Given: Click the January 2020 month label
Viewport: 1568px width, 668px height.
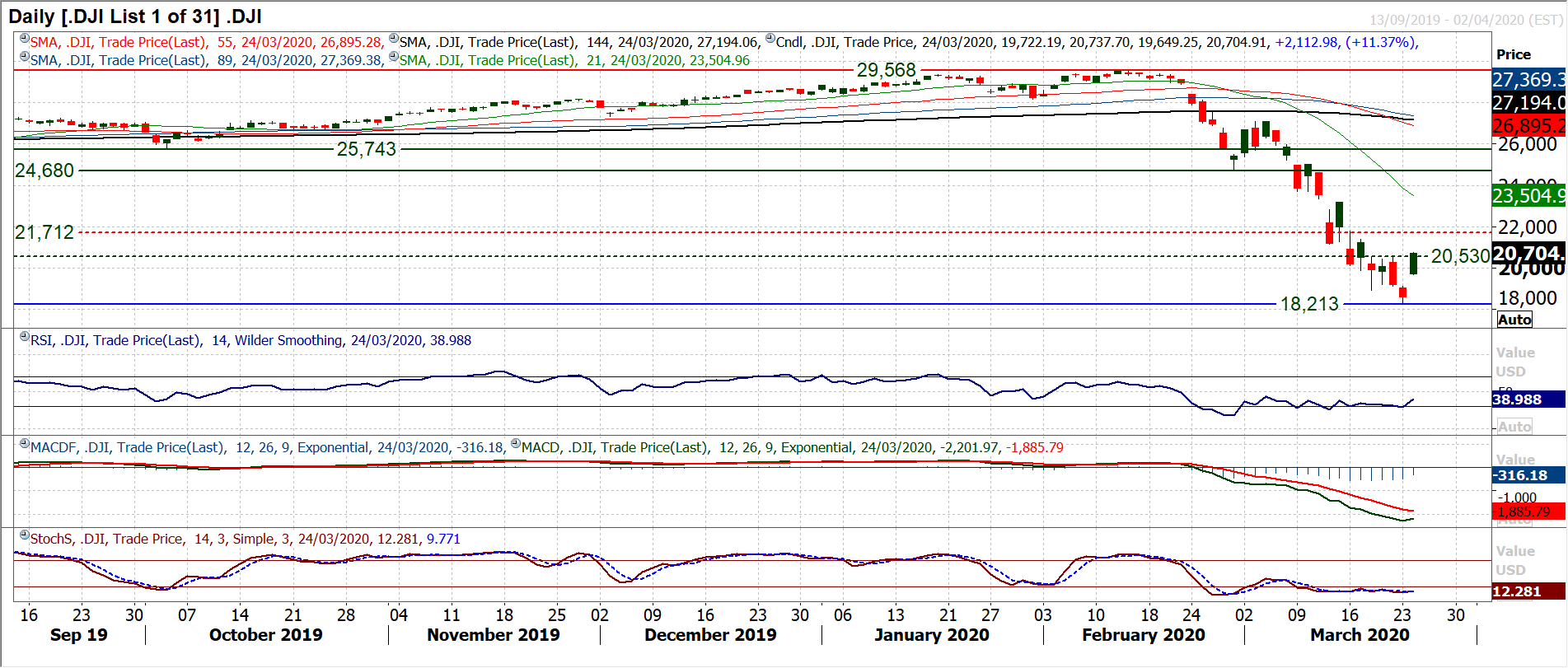Looking at the screenshot, I should [x=931, y=635].
